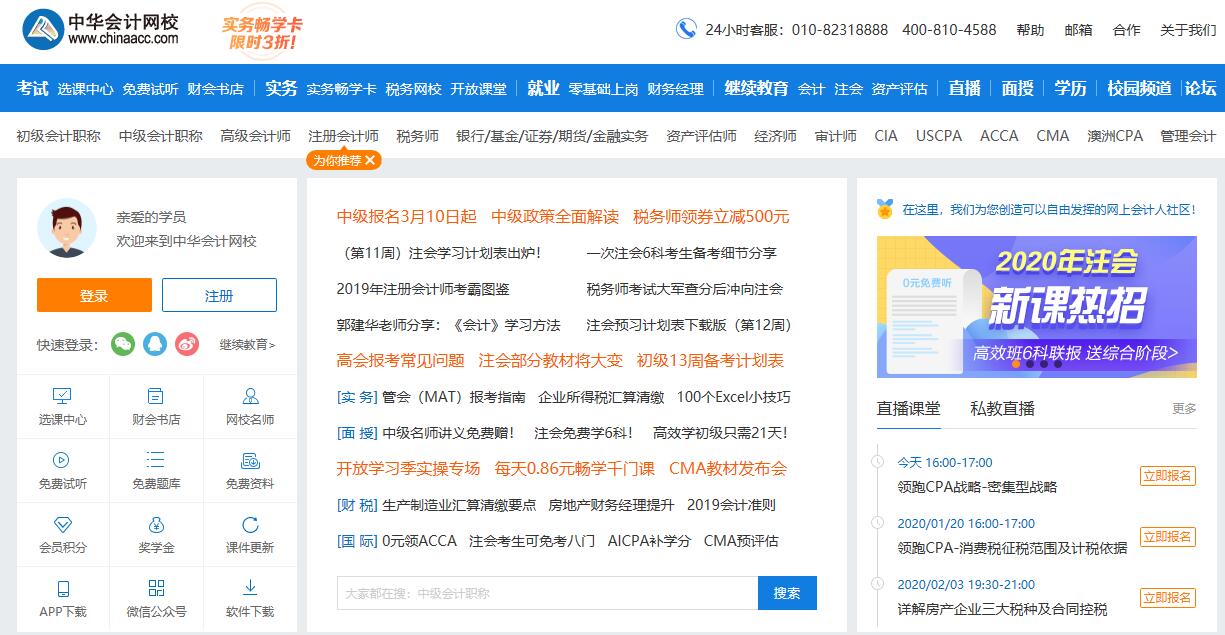Select the first orange carousel dot on banner
This screenshot has width=1225, height=635.
pos(1016,364)
